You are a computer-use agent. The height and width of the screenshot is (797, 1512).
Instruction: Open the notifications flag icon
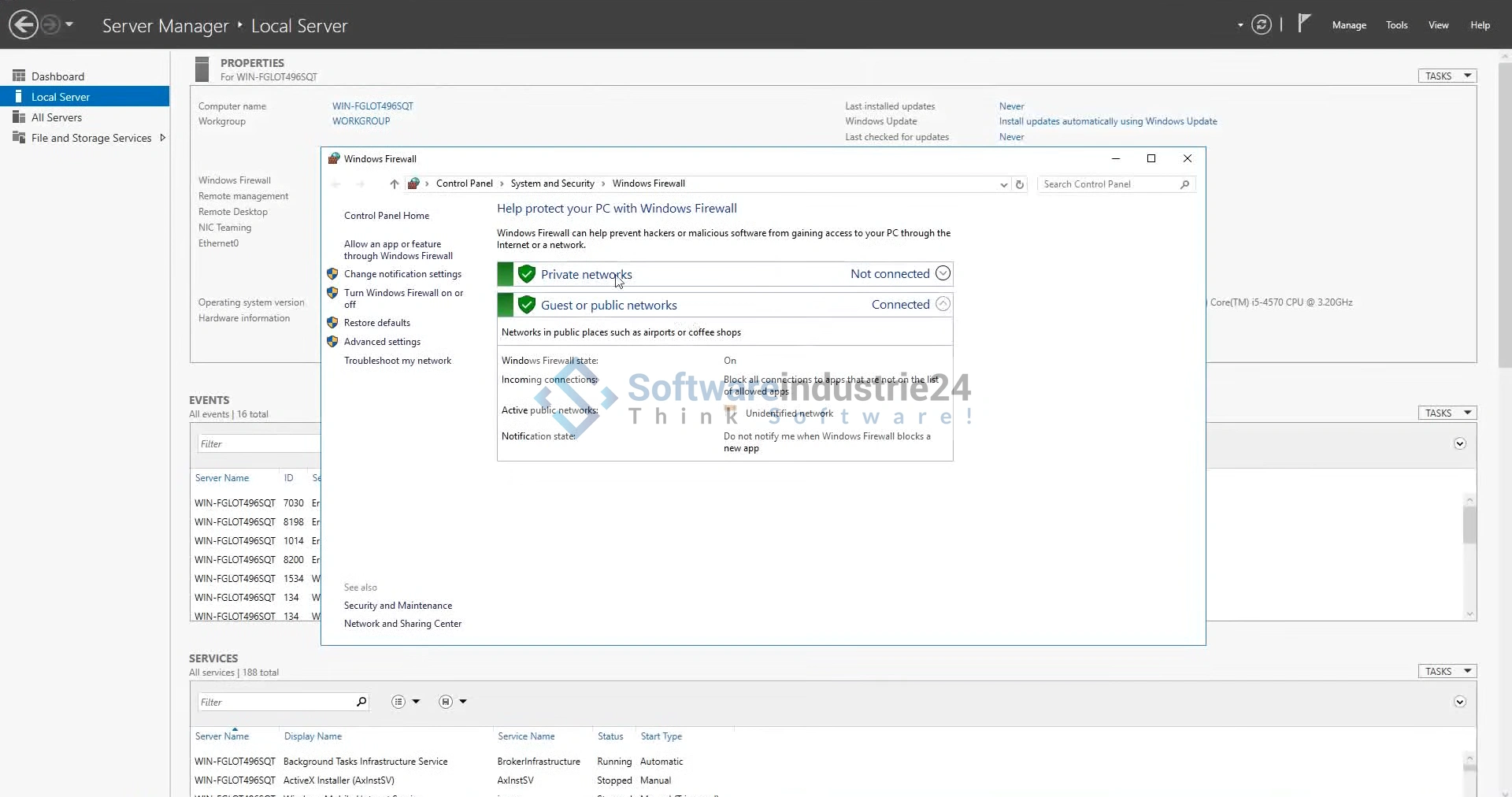pyautogui.click(x=1304, y=24)
